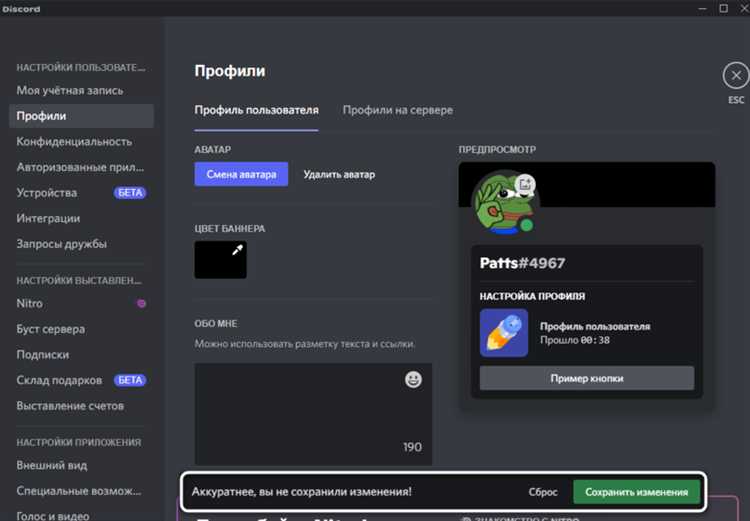Open the emoji picker in About Me box

pos(413,379)
